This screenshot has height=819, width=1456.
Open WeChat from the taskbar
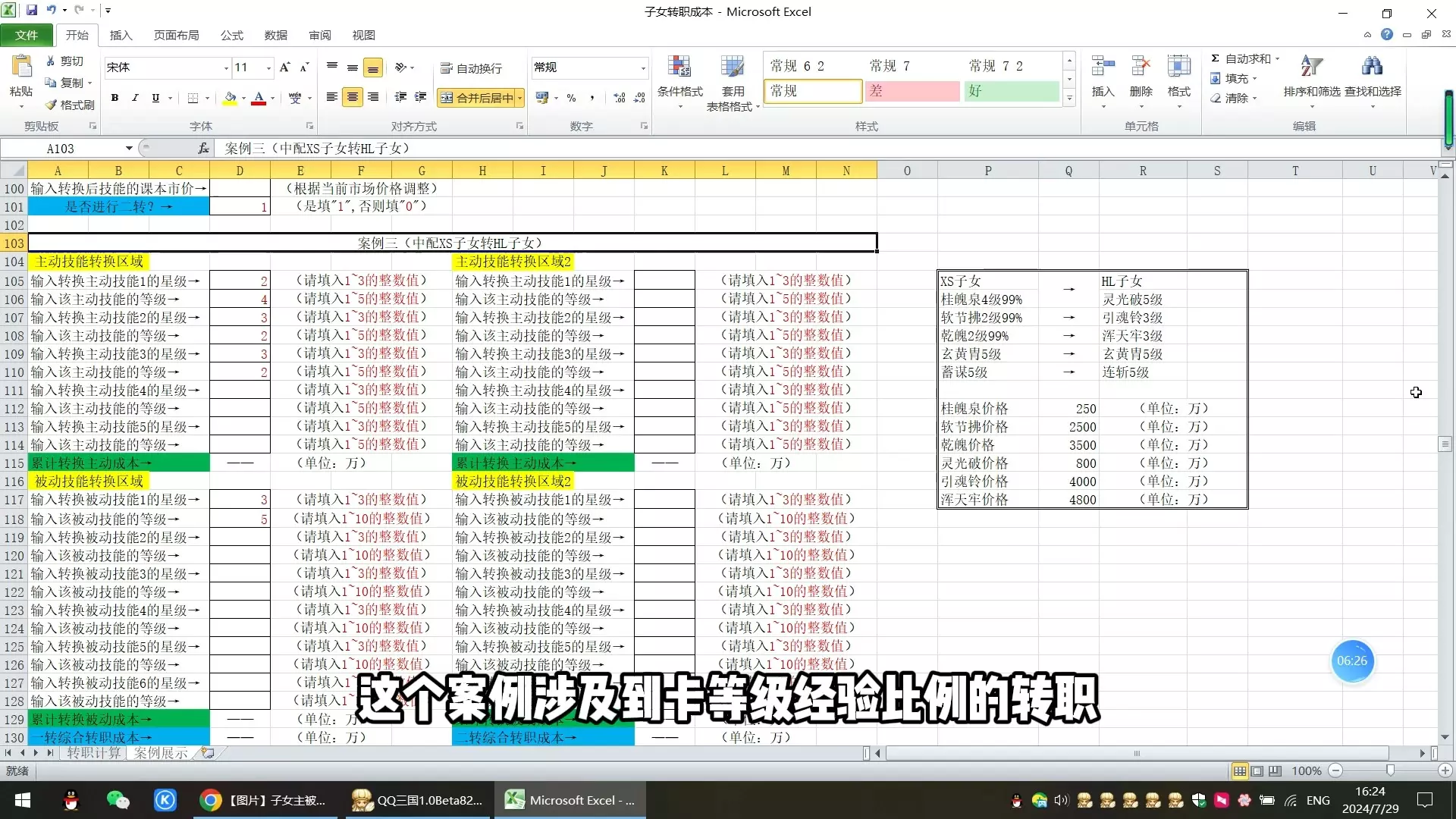click(x=118, y=800)
